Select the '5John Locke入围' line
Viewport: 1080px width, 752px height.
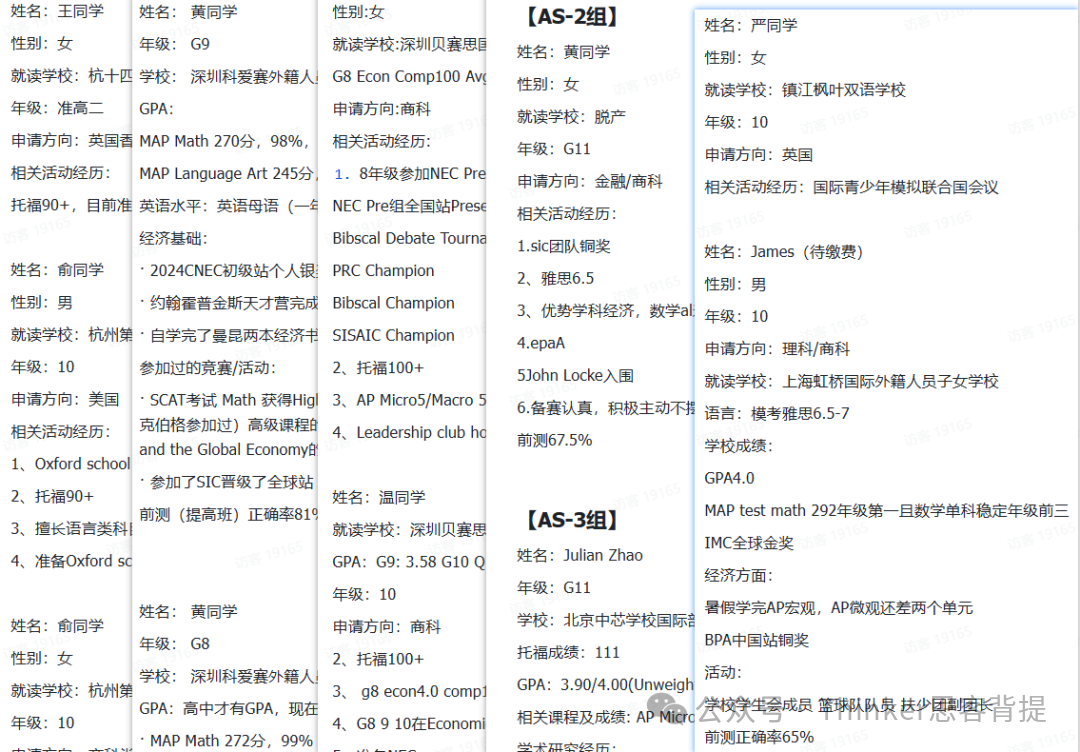[575, 376]
